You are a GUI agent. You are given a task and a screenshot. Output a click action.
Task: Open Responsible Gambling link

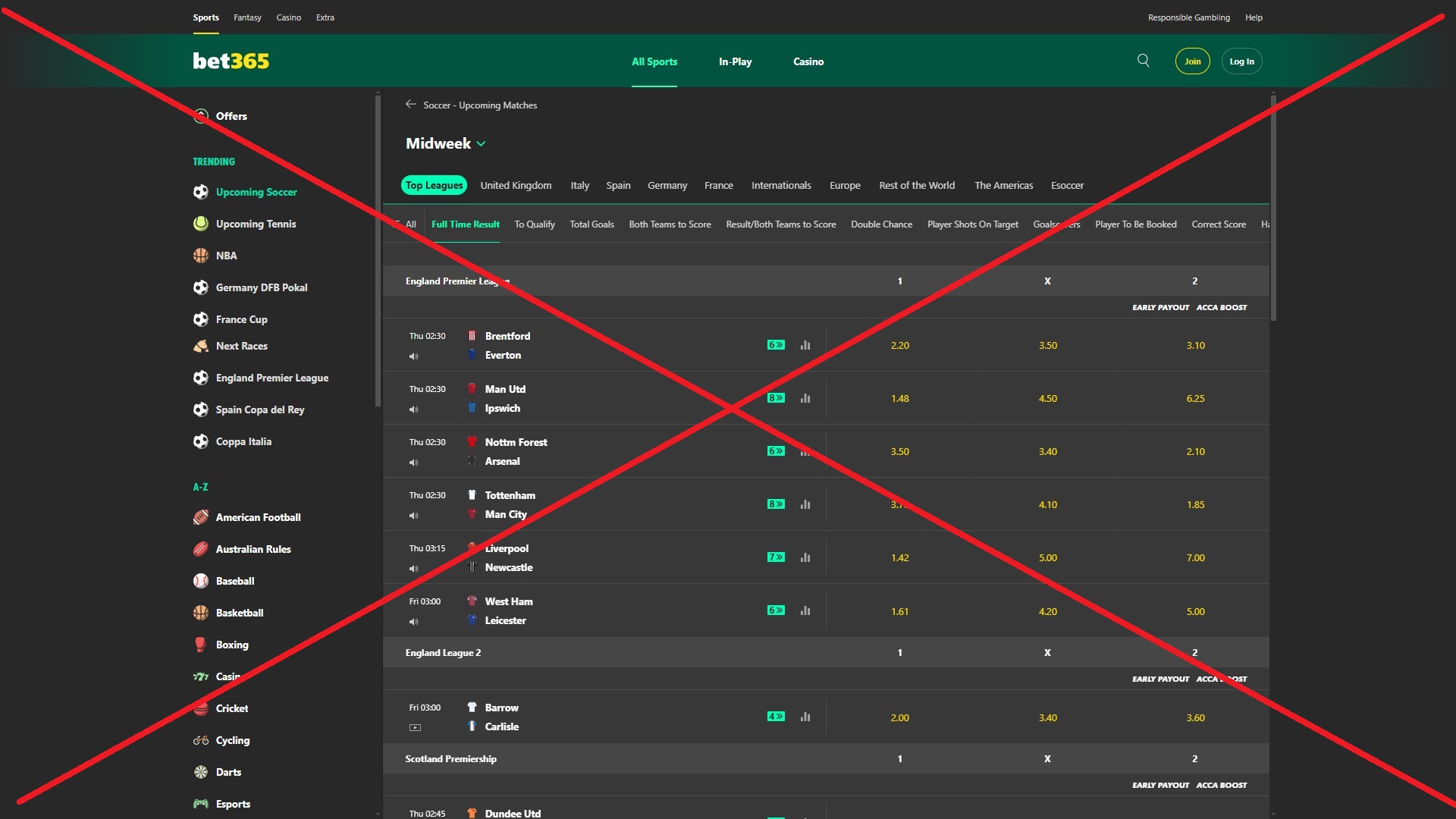(x=1188, y=17)
